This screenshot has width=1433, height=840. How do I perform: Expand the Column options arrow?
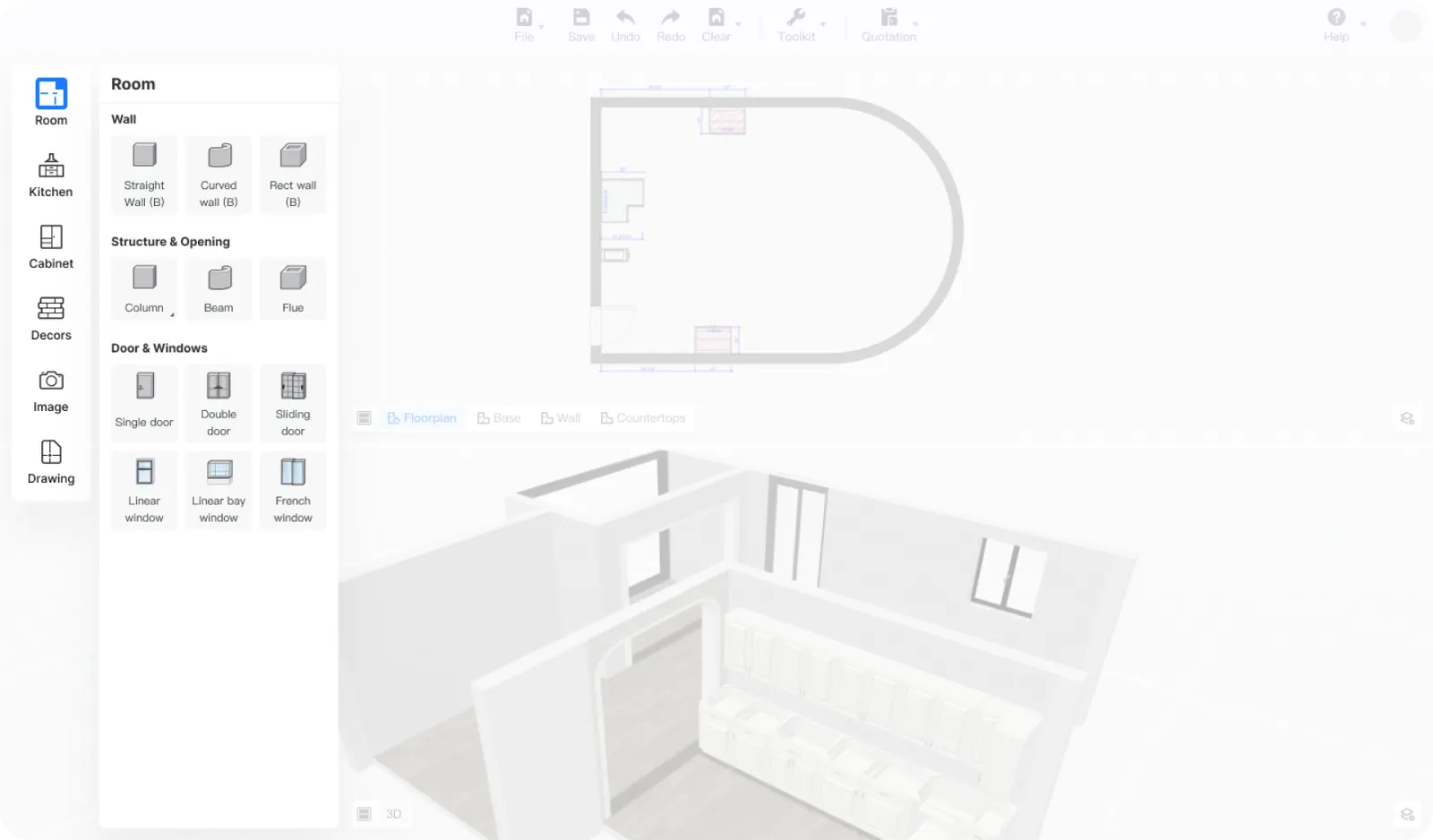(172, 314)
